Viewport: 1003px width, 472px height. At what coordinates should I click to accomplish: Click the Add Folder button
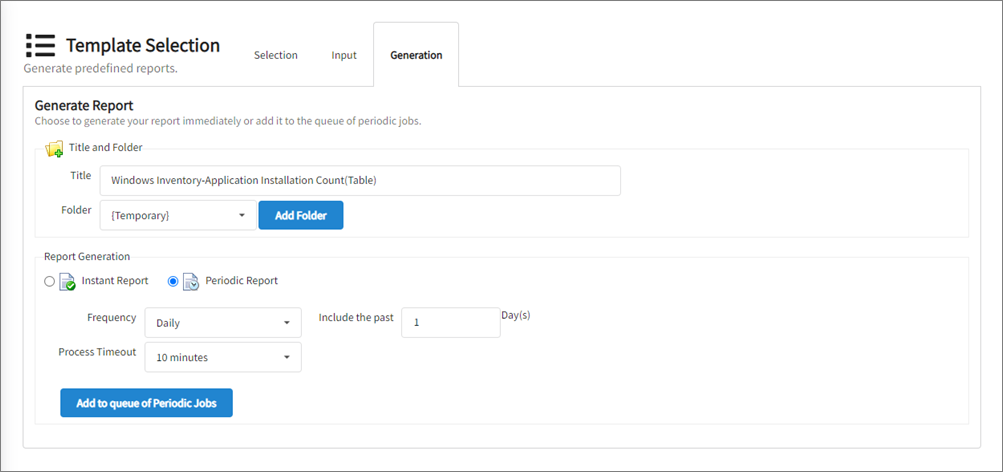[x=301, y=216]
